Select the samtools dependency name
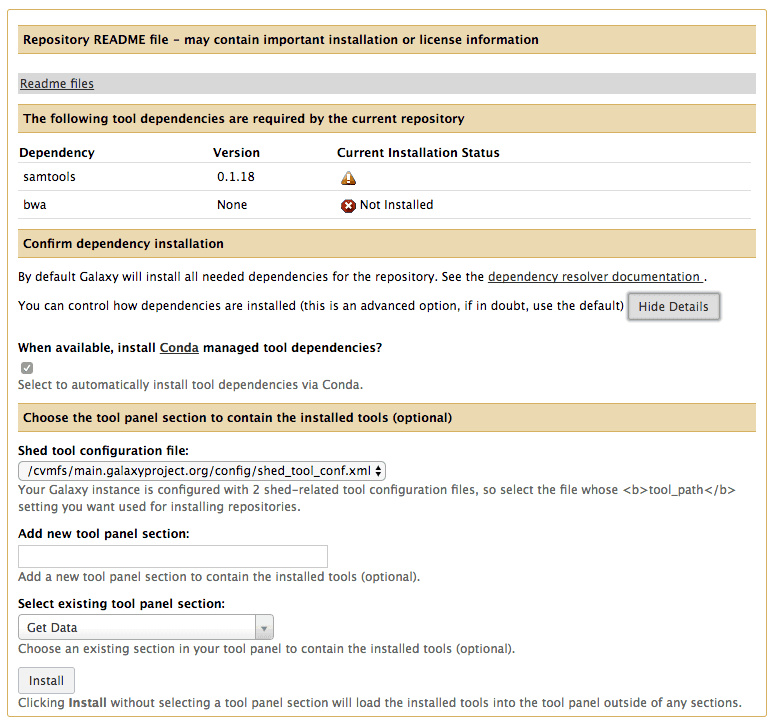The width and height of the screenshot is (769, 723). click(49, 177)
